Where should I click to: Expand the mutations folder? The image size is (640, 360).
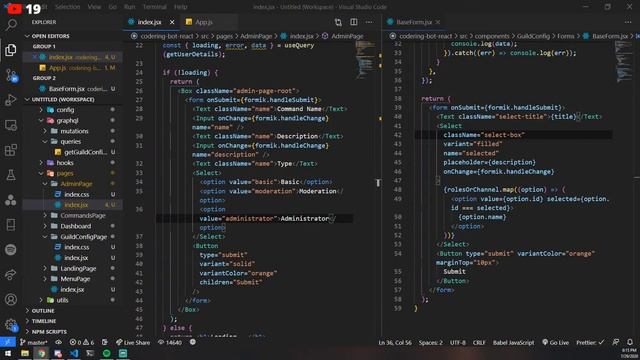(x=73, y=131)
